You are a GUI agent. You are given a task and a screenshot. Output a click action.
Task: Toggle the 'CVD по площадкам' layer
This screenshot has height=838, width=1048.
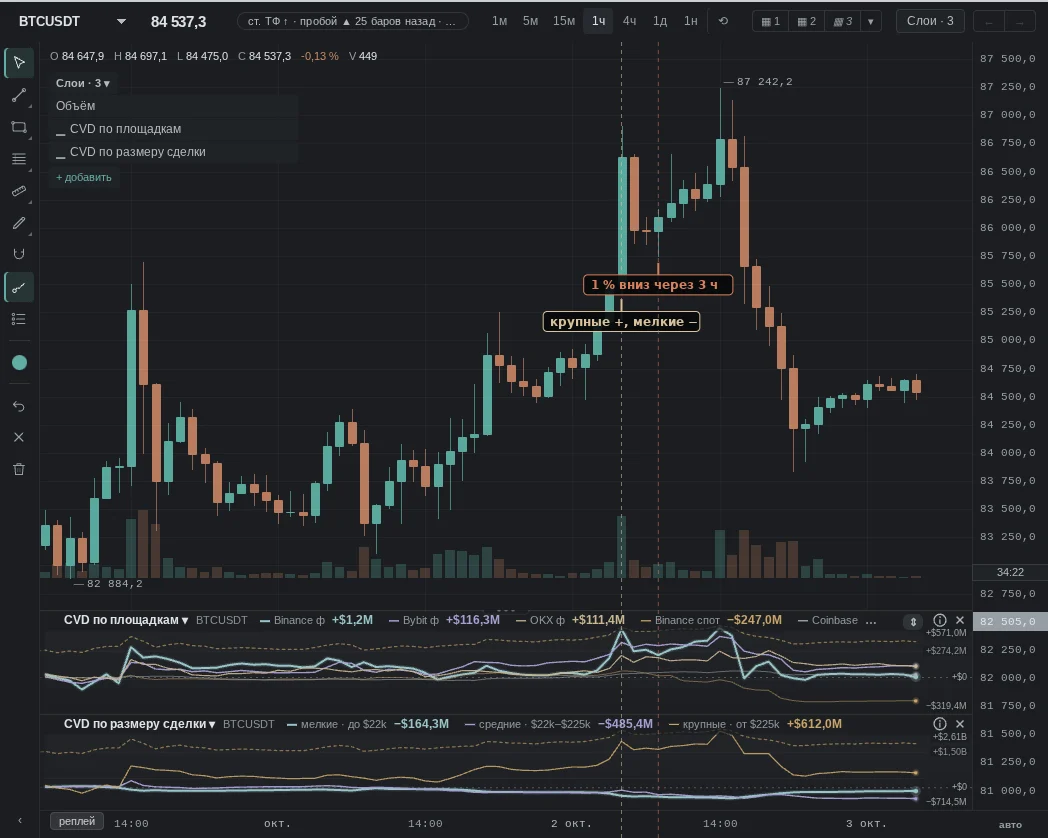[174, 129]
